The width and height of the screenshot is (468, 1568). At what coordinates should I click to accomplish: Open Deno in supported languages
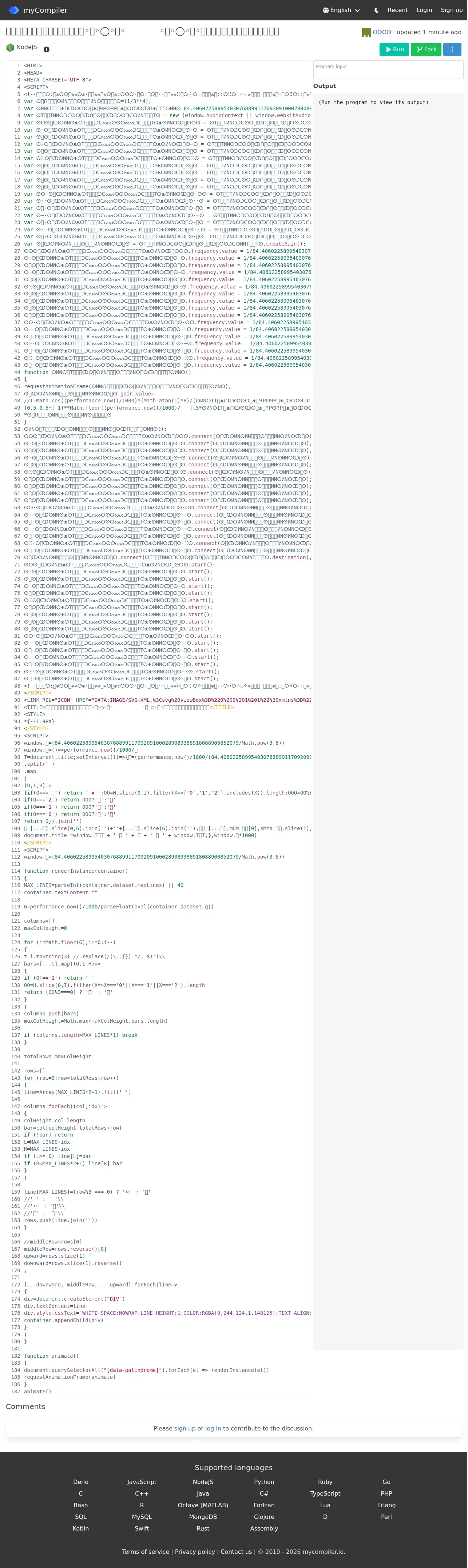(80, 1481)
